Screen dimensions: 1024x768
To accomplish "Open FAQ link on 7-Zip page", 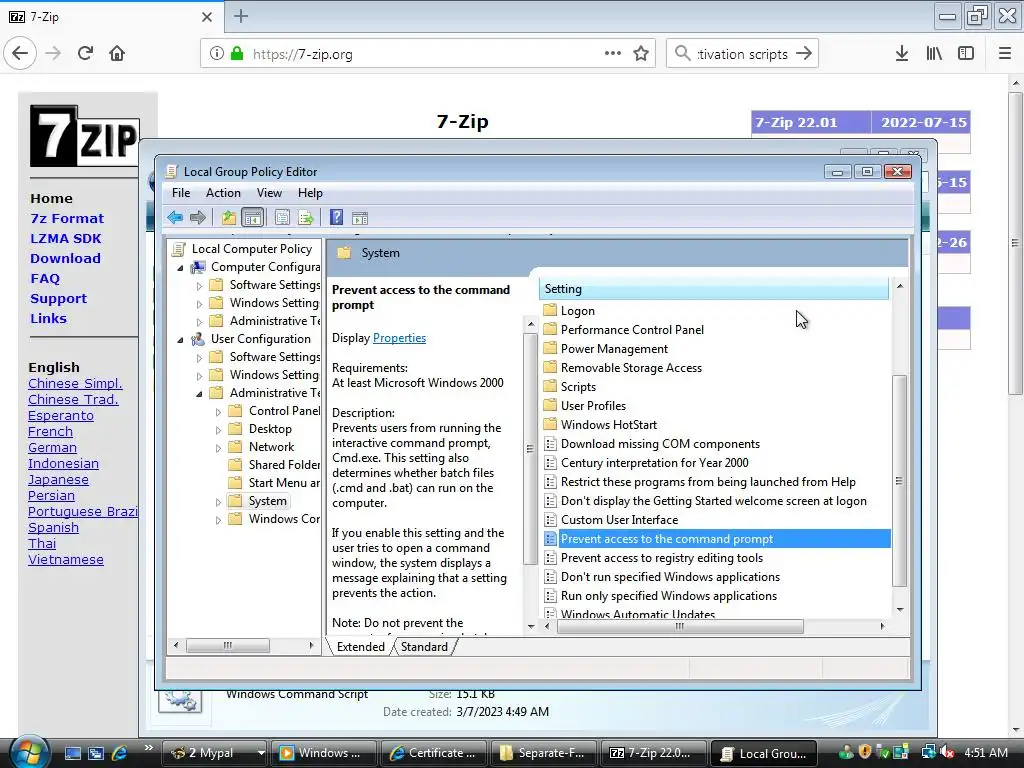I will click(x=45, y=279).
